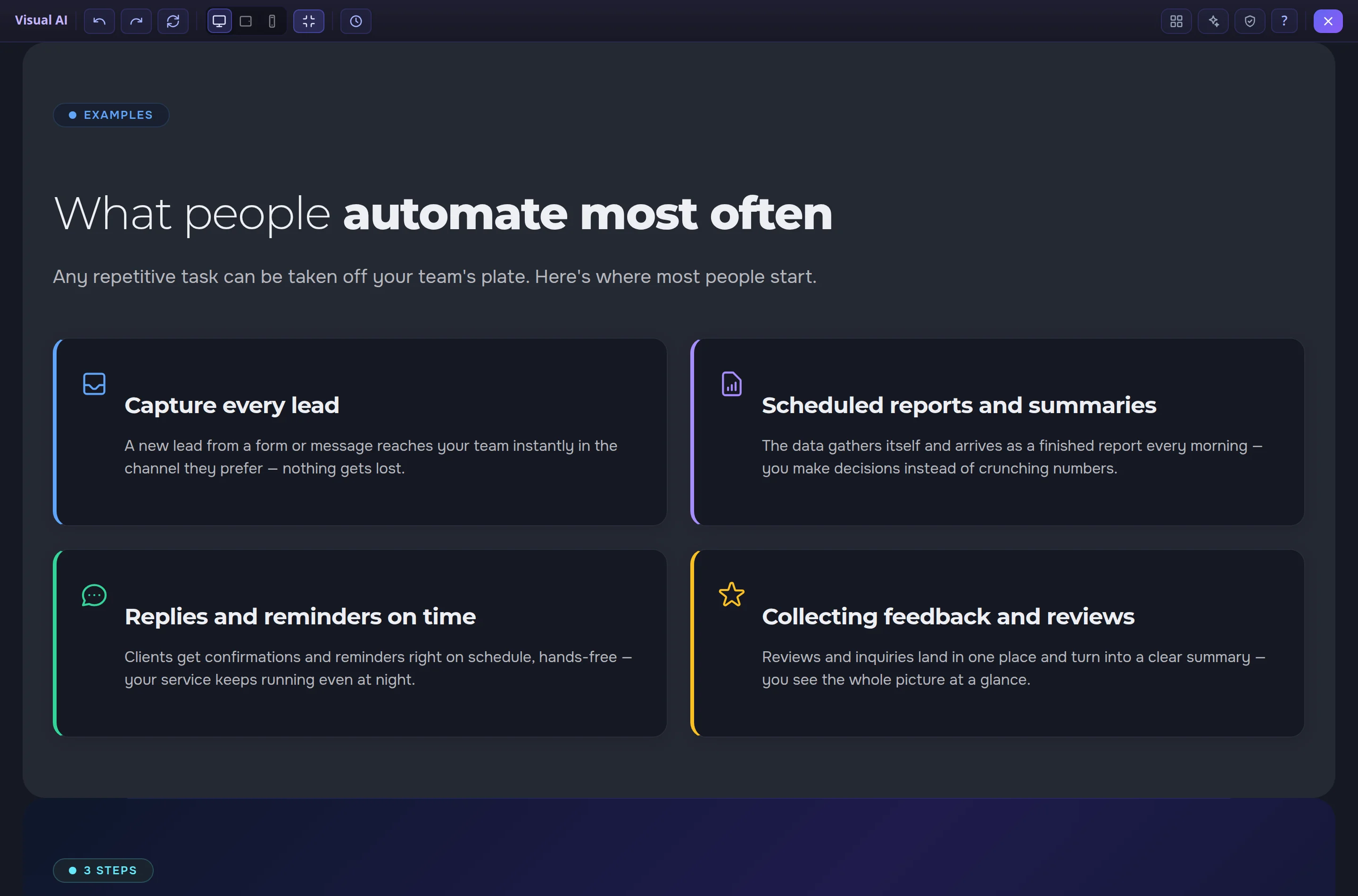This screenshot has width=1358, height=896.
Task: Click the redo arrow in the toolbar
Action: [136, 21]
